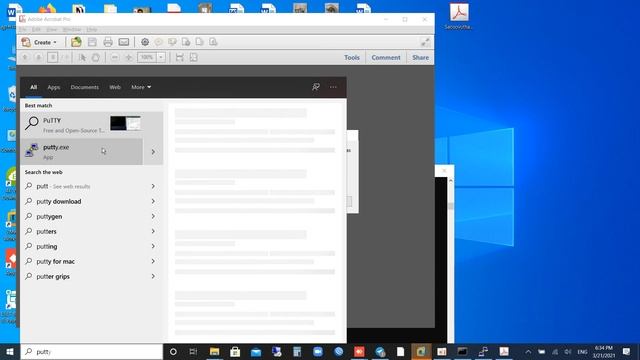Click Save icon in Acrobat toolbar
This screenshot has height=360, width=640.
[x=92, y=42]
